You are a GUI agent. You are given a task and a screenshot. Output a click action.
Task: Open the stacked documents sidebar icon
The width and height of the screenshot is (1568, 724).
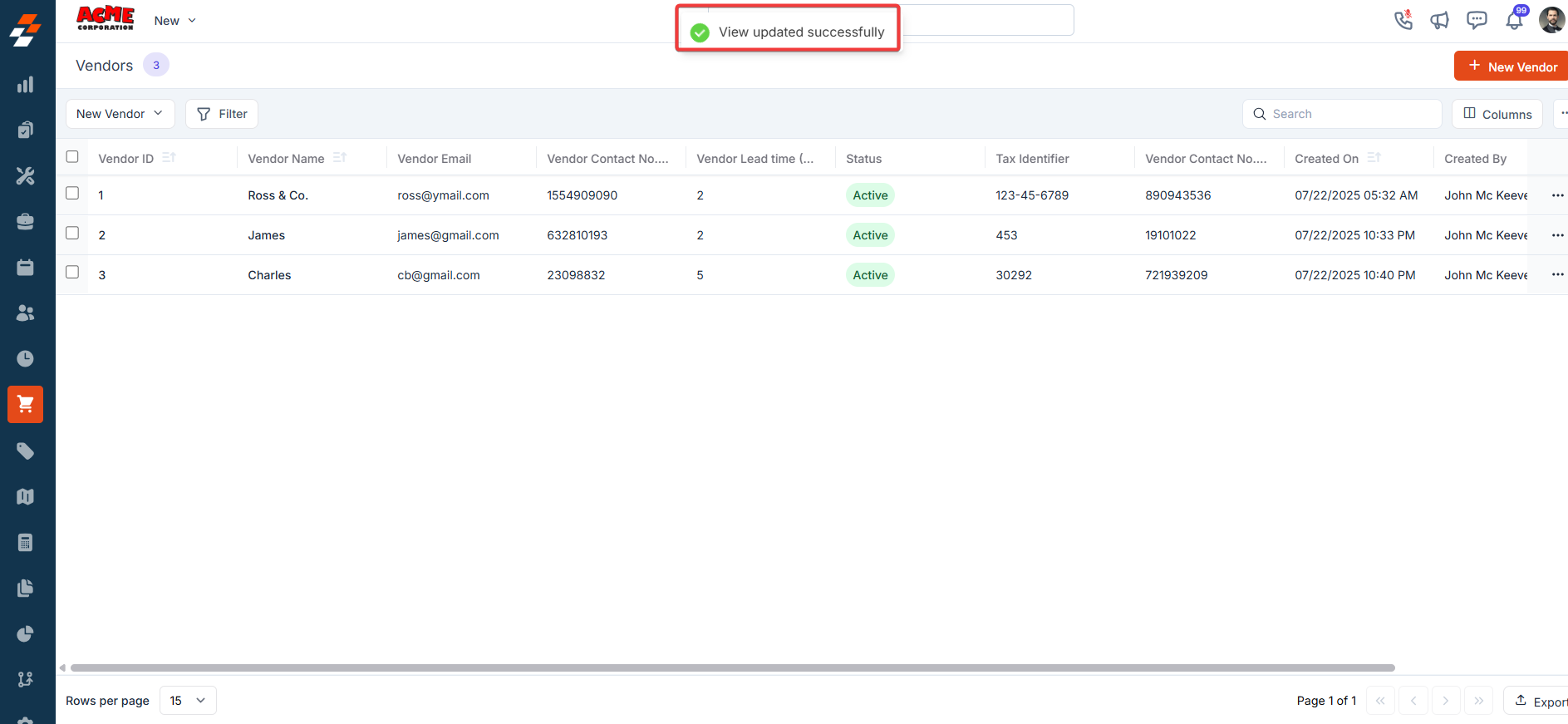tap(26, 588)
